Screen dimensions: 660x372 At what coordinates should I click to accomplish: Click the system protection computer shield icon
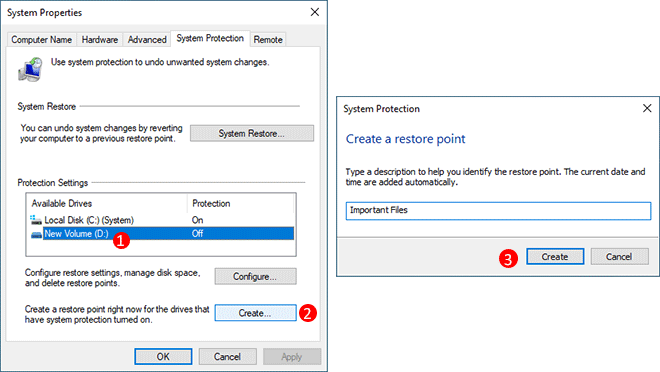pyautogui.click(x=30, y=69)
